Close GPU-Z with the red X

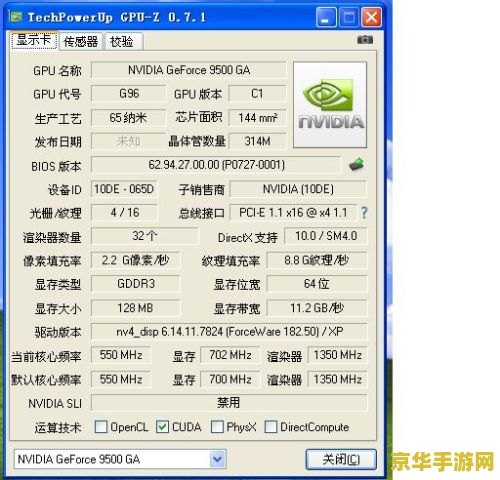coord(371,17)
